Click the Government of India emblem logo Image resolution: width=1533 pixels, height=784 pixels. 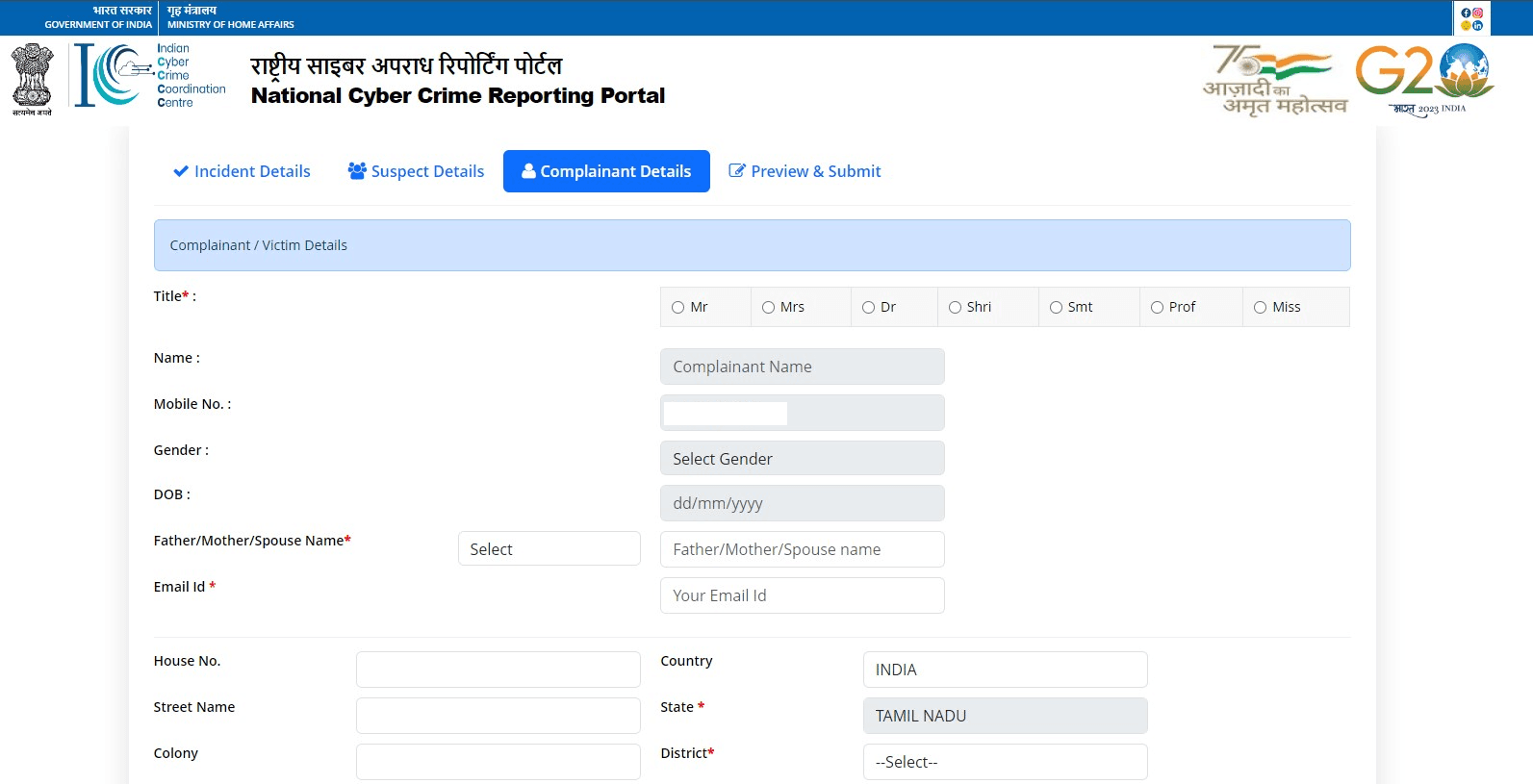[32, 79]
